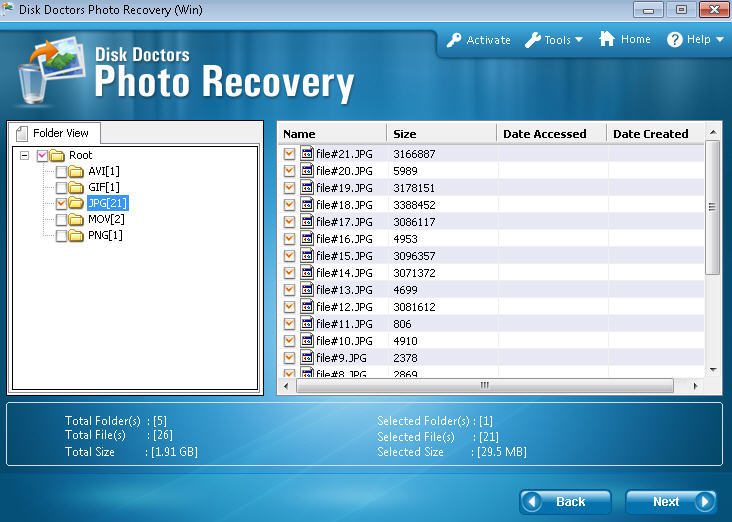The width and height of the screenshot is (732, 522).
Task: Click the image icon of file#14.JPG
Action: (307, 272)
